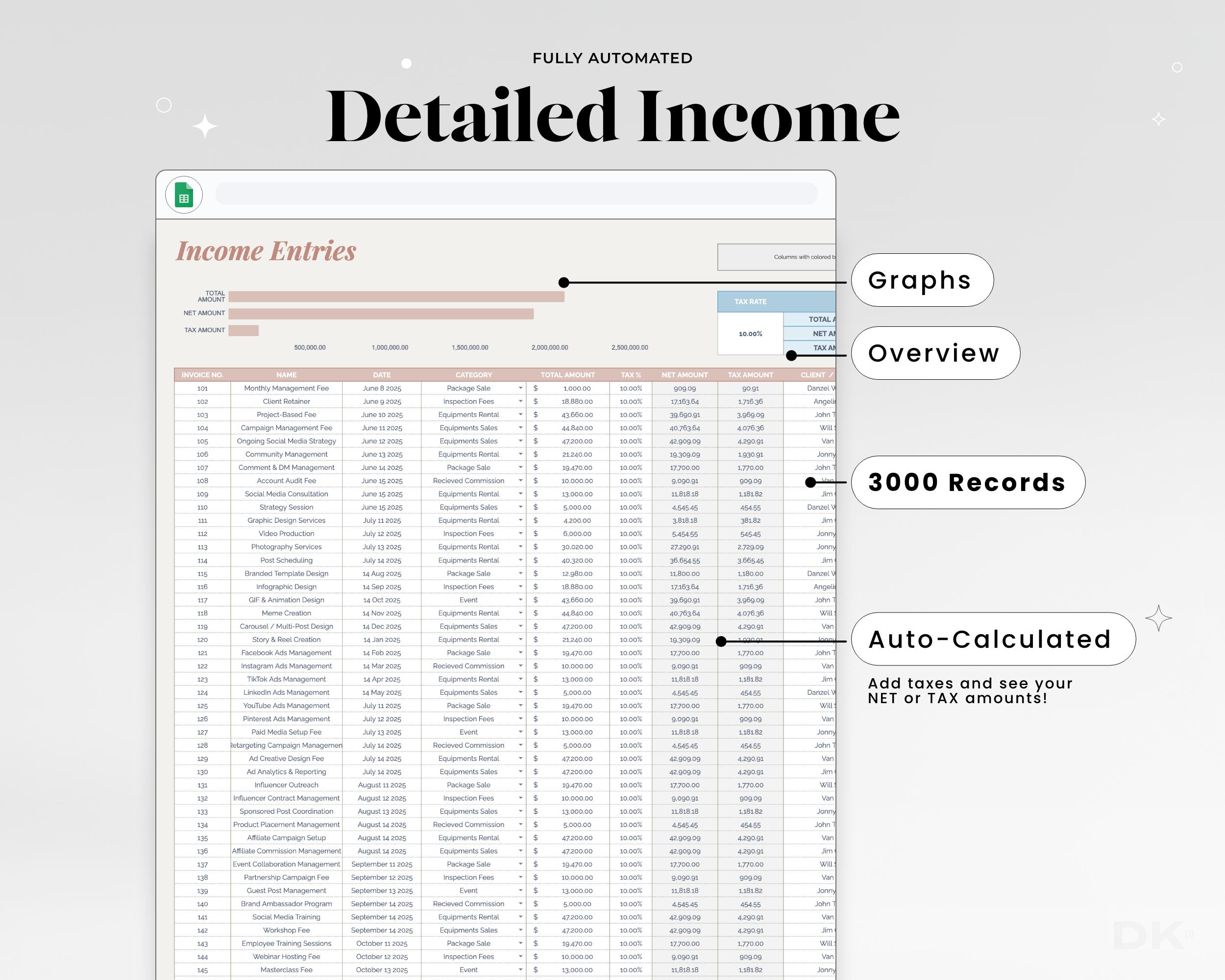Click the INVOICE NO. column header

[x=202, y=375]
